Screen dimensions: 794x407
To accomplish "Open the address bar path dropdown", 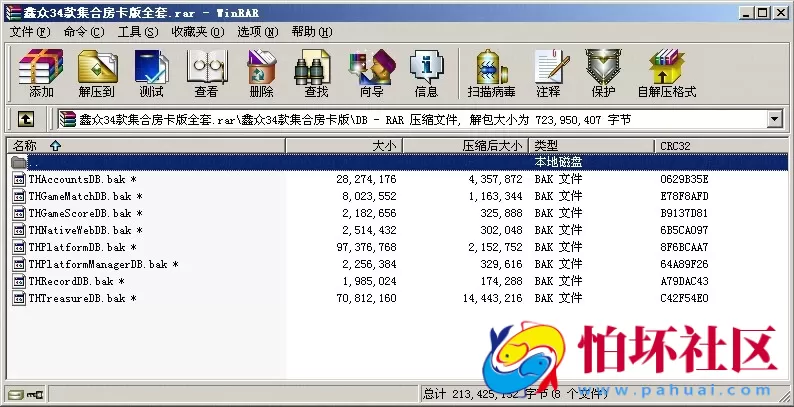I will pyautogui.click(x=774, y=120).
